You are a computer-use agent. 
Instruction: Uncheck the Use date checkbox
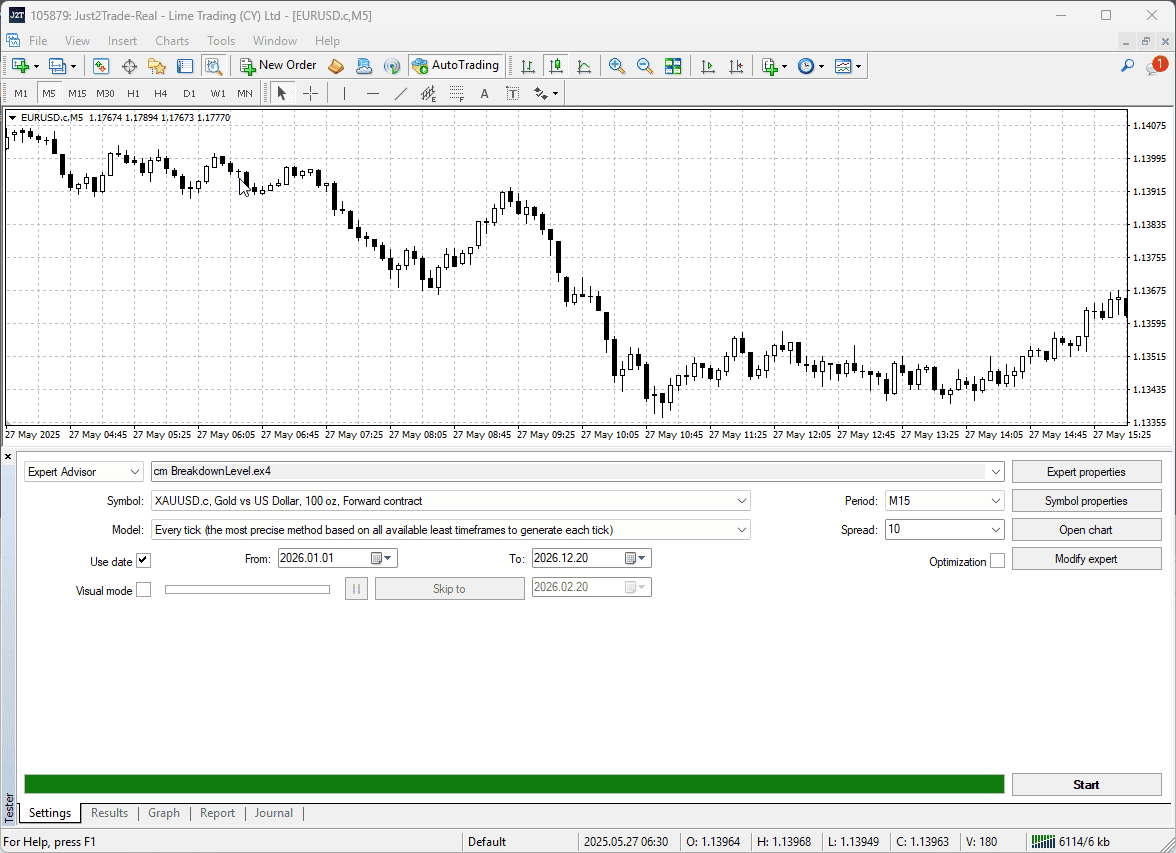(143, 560)
